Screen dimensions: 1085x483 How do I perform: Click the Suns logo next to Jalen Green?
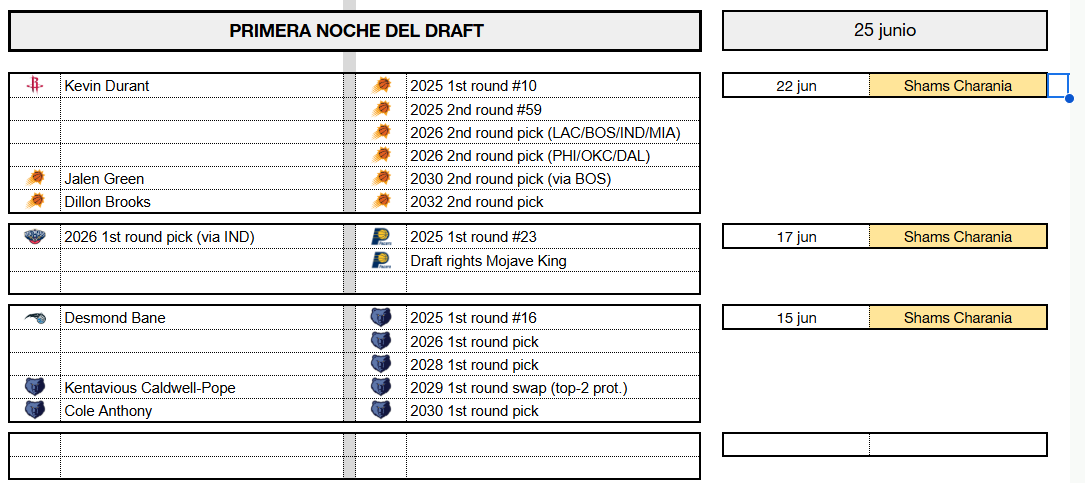click(x=35, y=179)
